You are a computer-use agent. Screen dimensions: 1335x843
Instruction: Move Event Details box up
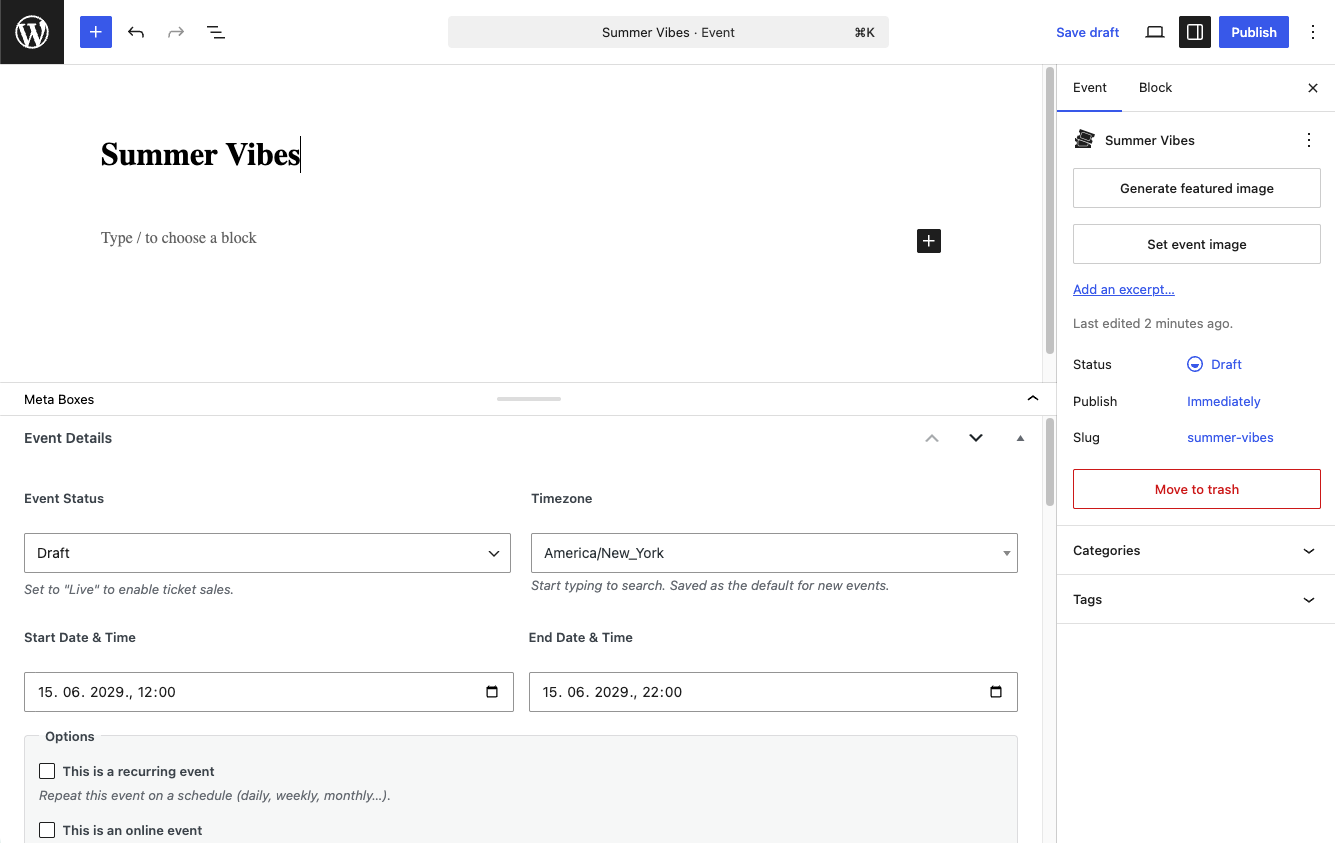coord(932,438)
